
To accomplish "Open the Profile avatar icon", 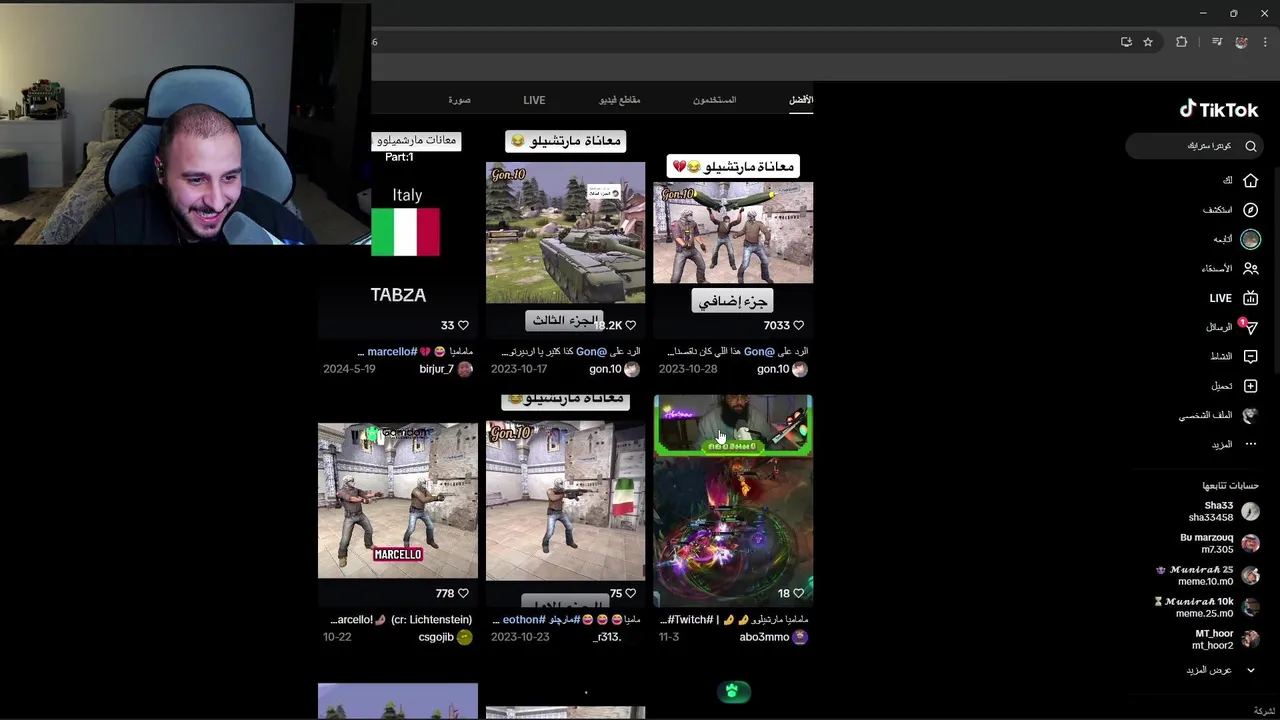I will (x=1250, y=415).
